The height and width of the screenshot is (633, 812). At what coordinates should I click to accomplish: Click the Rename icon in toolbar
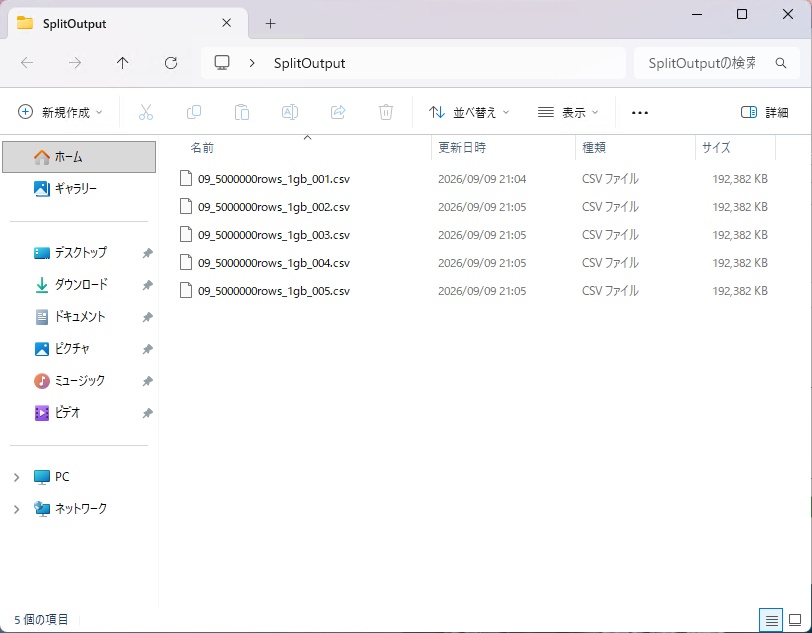pos(290,112)
